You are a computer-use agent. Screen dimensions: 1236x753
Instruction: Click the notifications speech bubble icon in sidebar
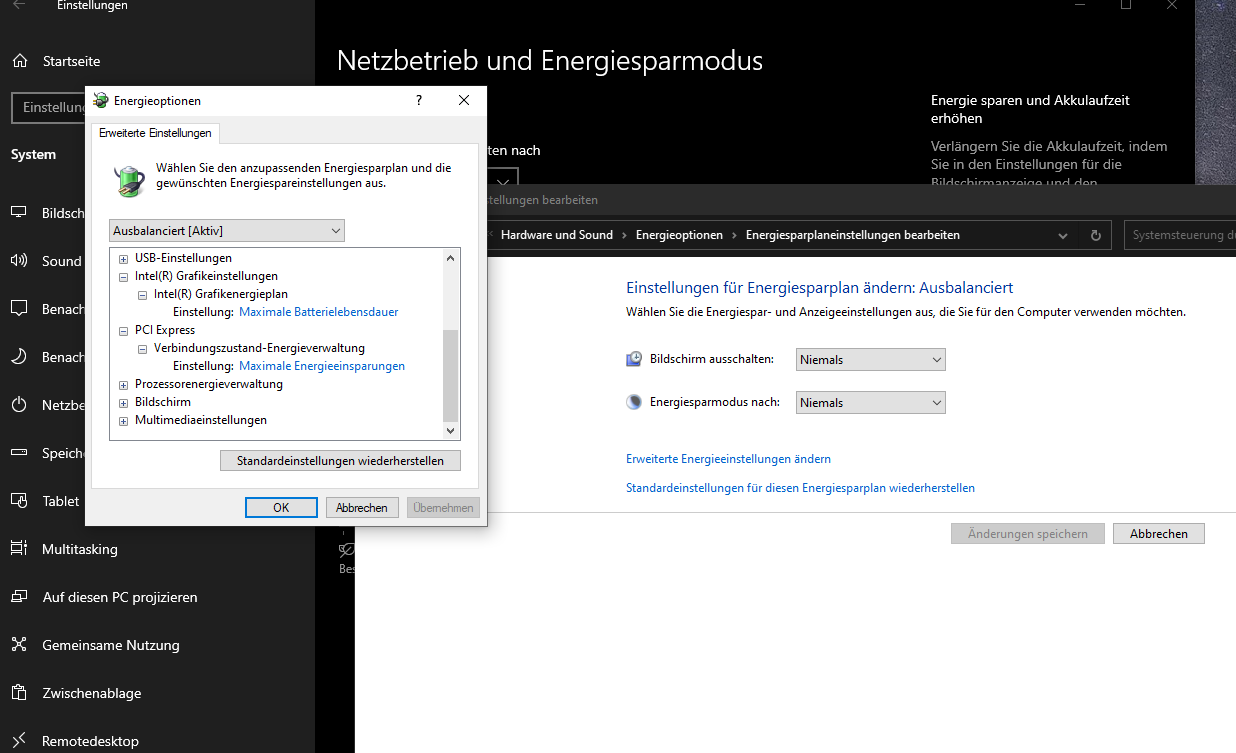coord(19,309)
